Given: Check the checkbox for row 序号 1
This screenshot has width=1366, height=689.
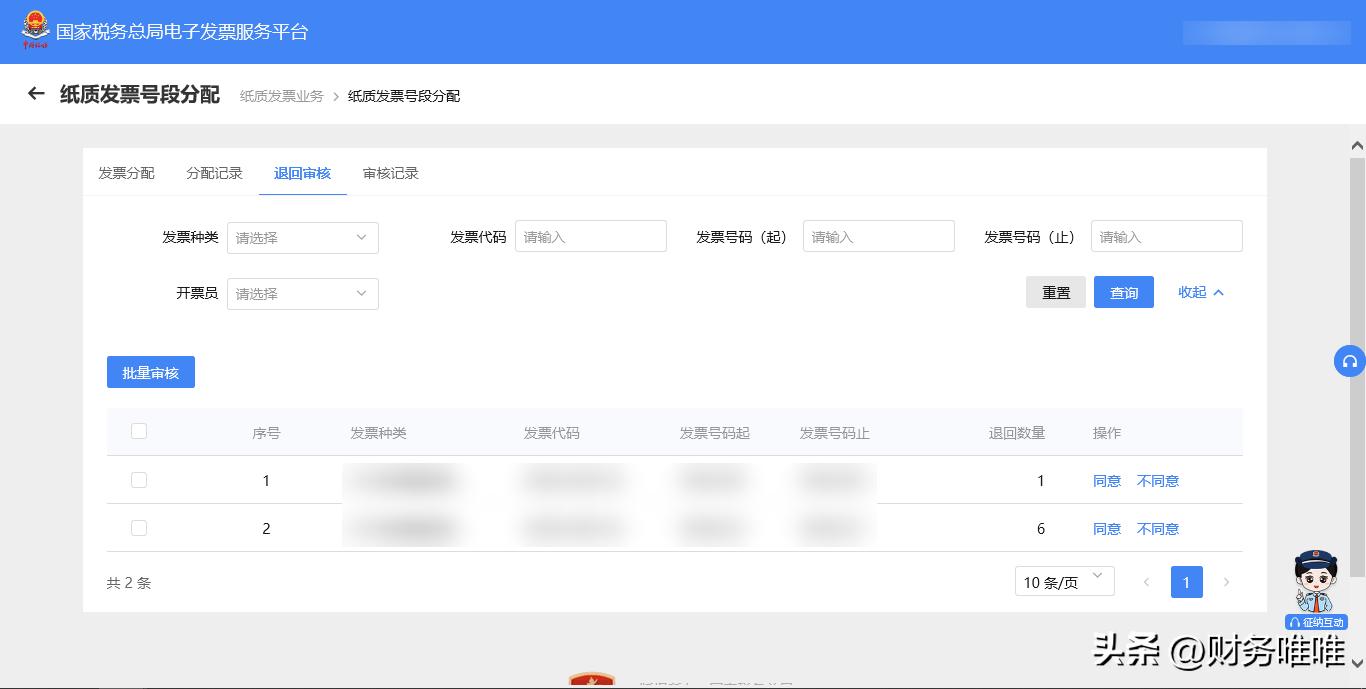Looking at the screenshot, I should click(139, 479).
